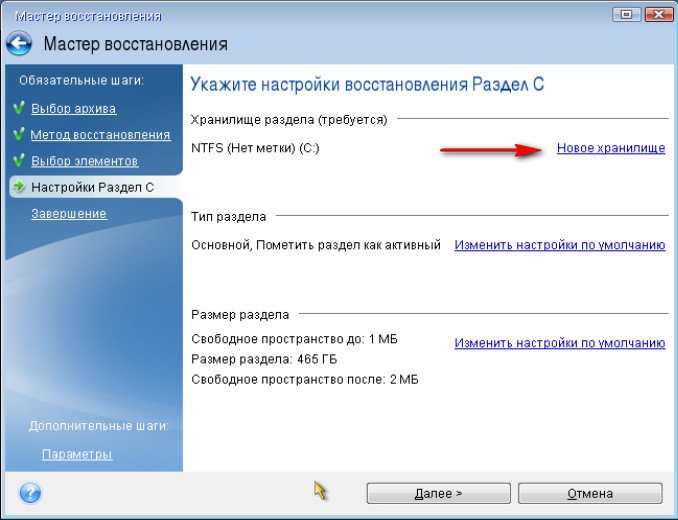Image resolution: width=678 pixels, height=520 pixels.
Task: Select text NTFS (Нет метки) (C:)
Action: (x=255, y=148)
